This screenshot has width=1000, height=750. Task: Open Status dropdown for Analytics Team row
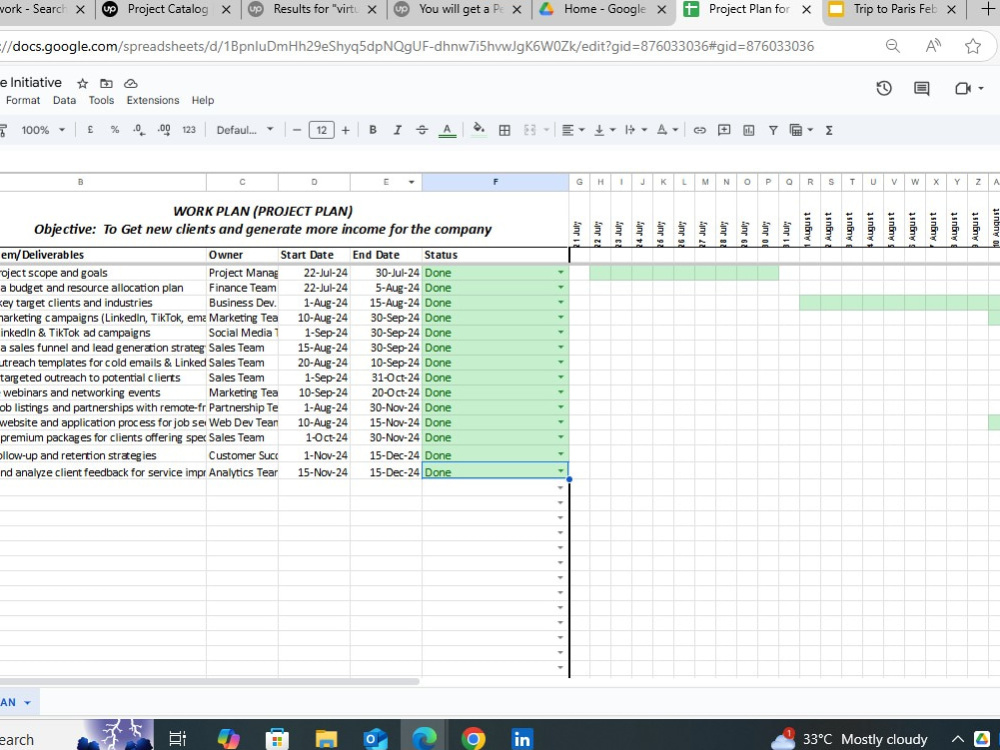pos(561,471)
